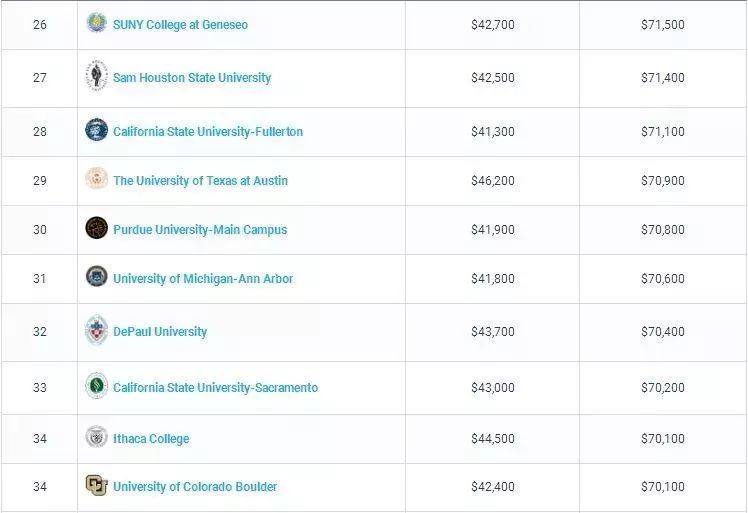Click the Cal State Sacramento logo icon
748x513 pixels.
(x=96, y=386)
